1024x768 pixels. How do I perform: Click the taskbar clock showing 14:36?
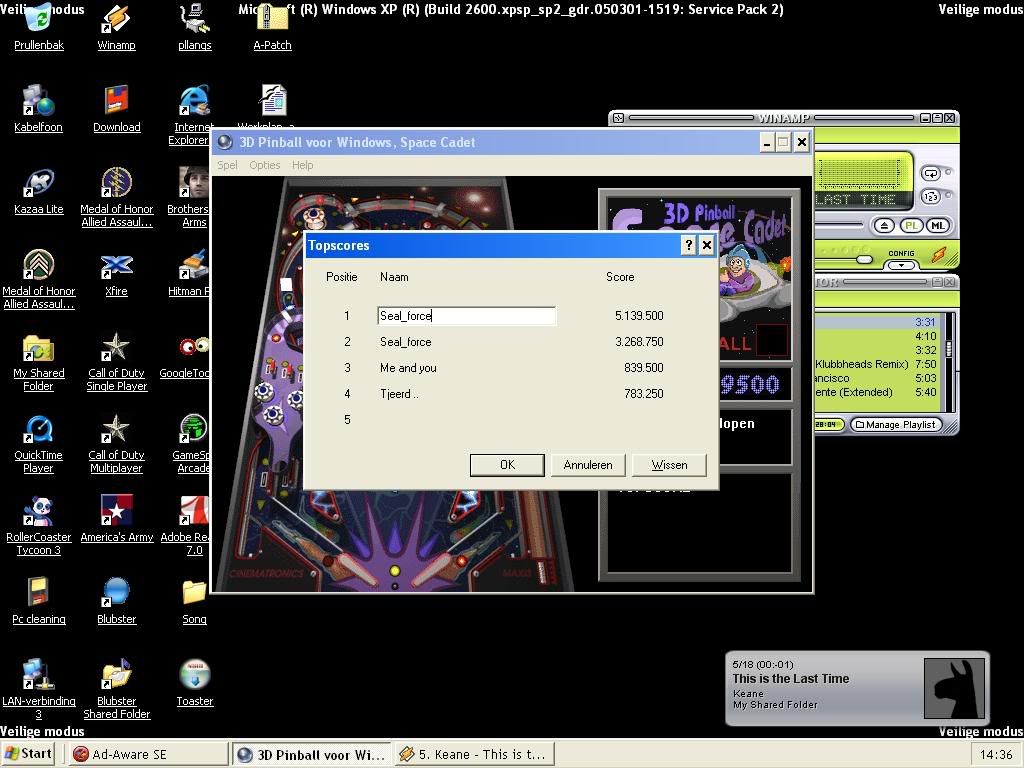pos(996,754)
